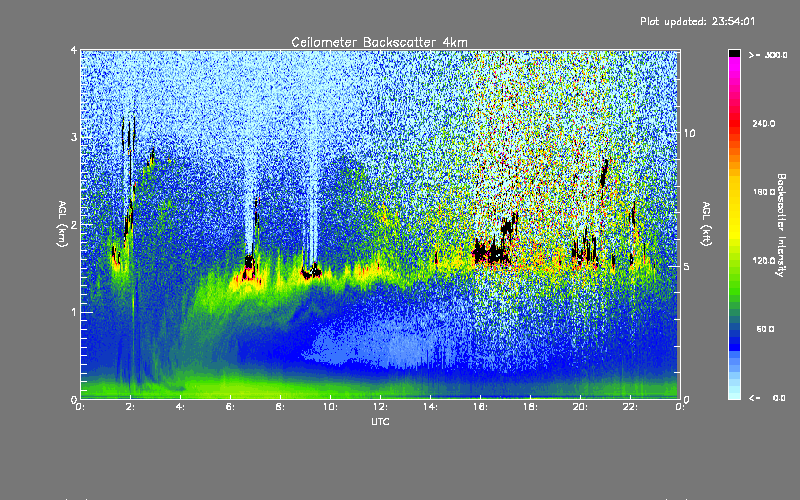
Task: Click the "20:" UTC hour tick label
Action: tap(580, 407)
